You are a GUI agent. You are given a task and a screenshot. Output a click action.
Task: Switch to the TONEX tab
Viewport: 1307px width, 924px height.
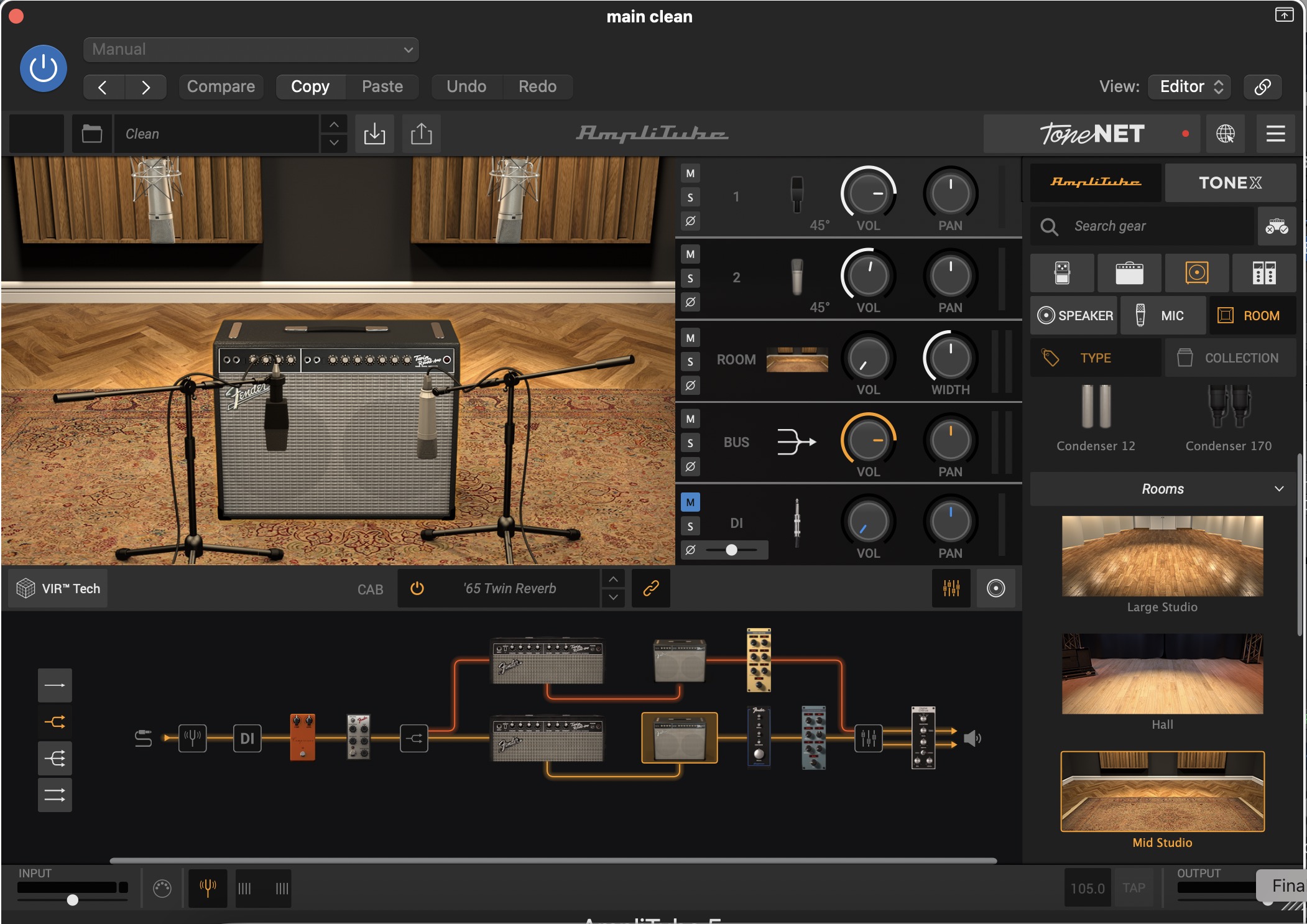click(x=1230, y=183)
